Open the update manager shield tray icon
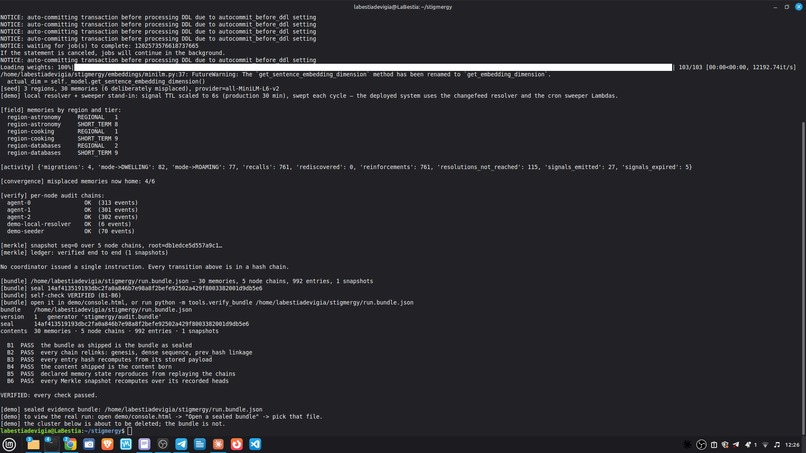 click(x=725, y=445)
